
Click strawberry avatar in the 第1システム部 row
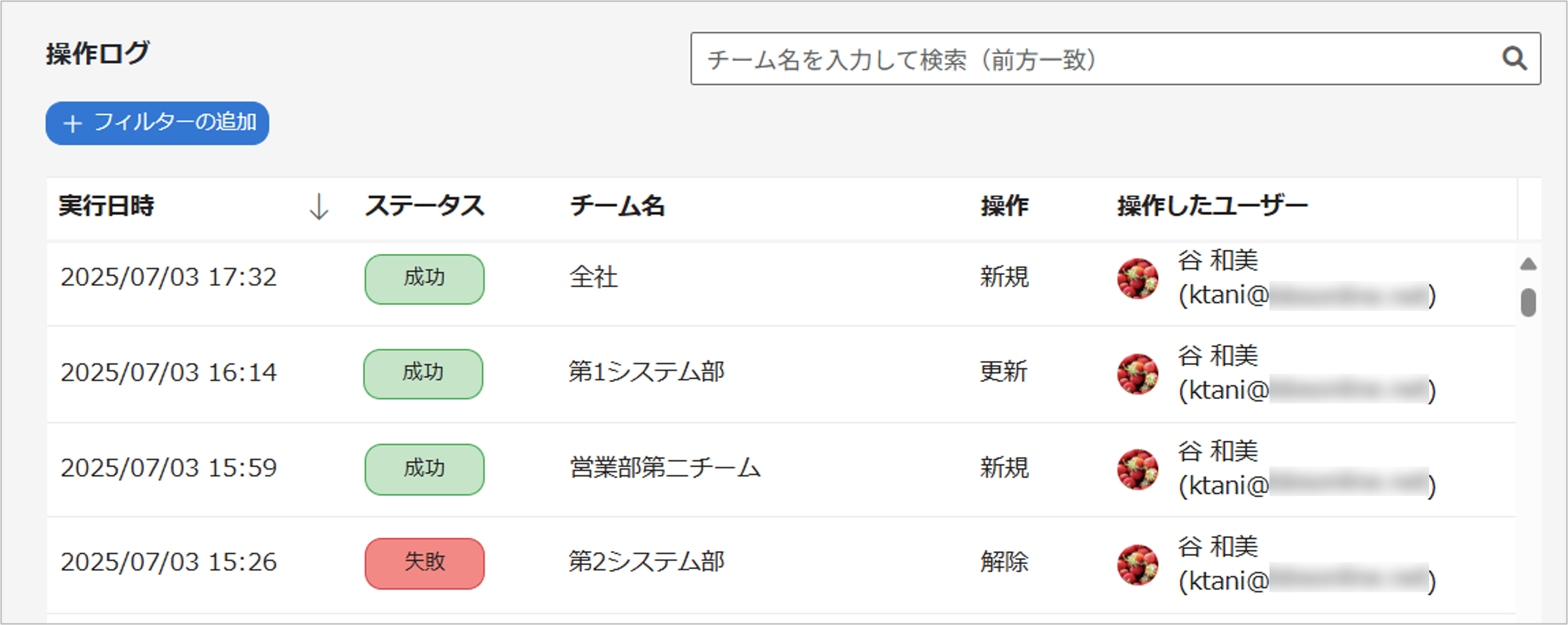coord(1137,374)
